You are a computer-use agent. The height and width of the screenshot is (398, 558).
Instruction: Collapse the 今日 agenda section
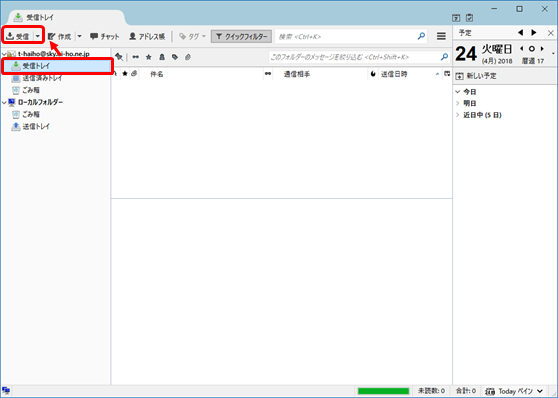pos(458,92)
